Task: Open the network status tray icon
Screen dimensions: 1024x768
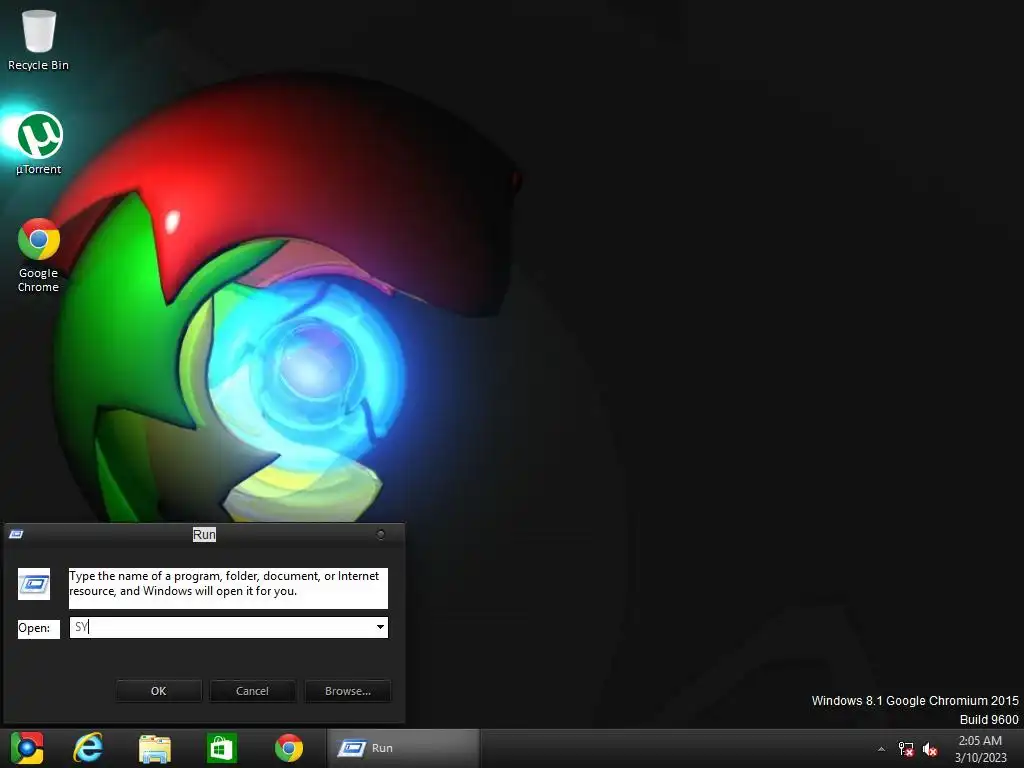Action: (906, 749)
